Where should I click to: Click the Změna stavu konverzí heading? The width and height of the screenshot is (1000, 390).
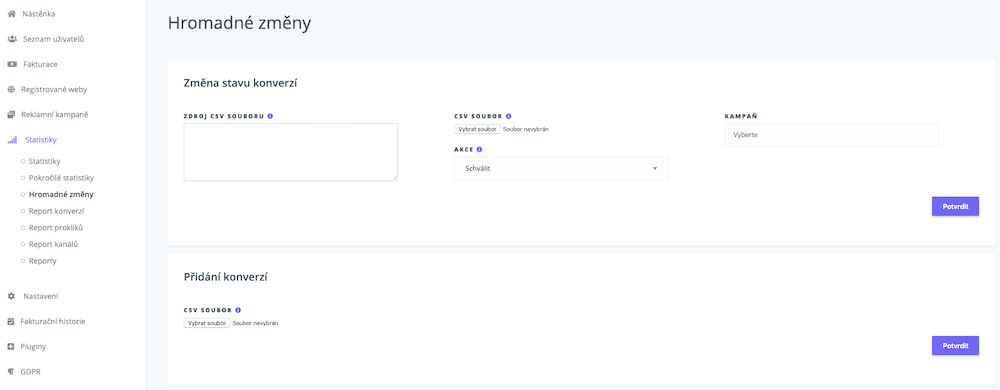tap(241, 83)
